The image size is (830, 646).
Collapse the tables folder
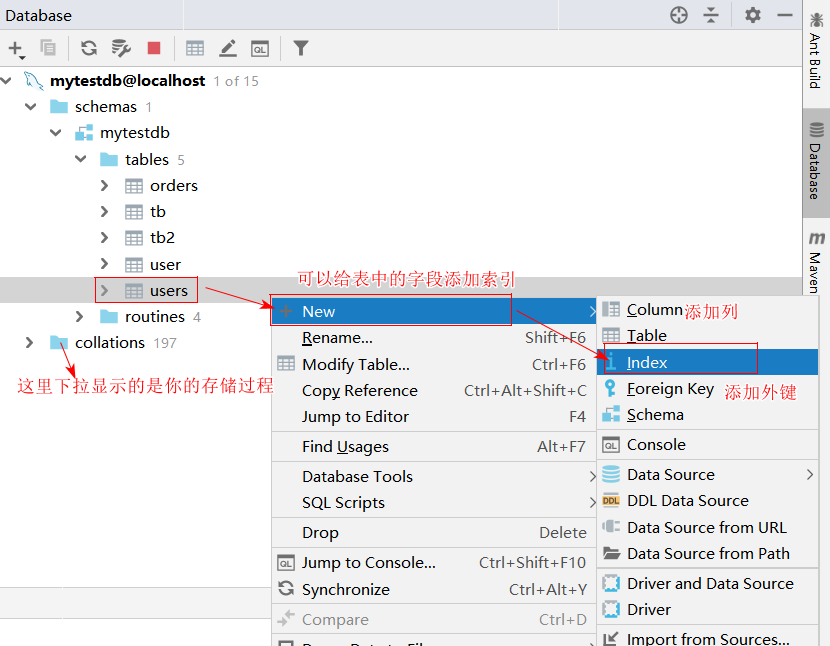point(80,159)
